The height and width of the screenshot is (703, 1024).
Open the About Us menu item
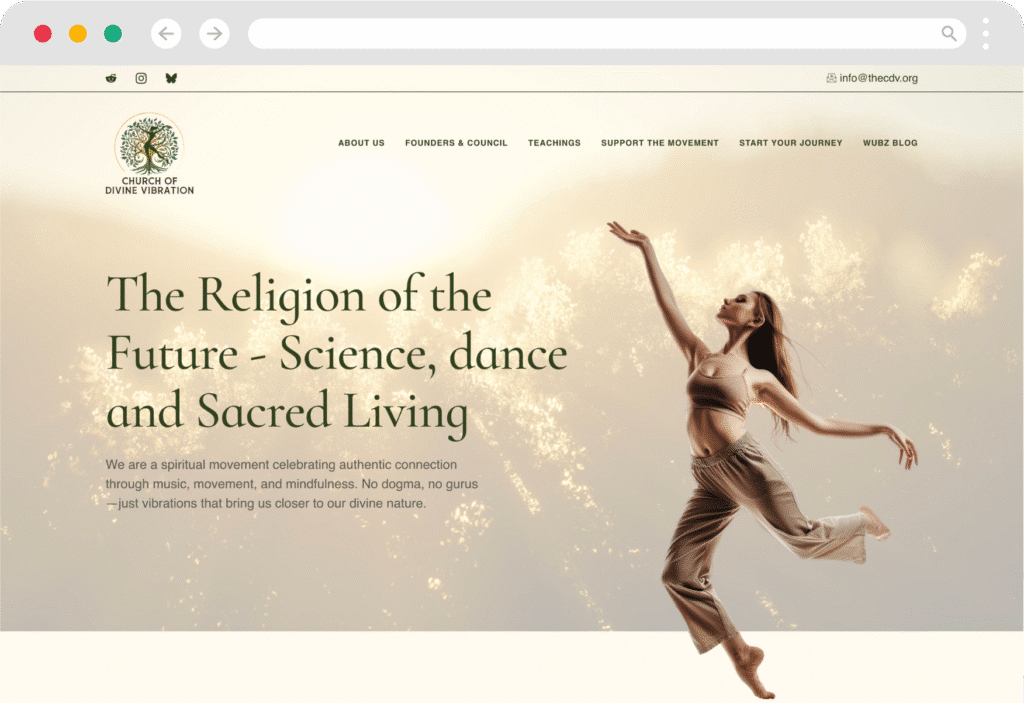click(x=361, y=143)
